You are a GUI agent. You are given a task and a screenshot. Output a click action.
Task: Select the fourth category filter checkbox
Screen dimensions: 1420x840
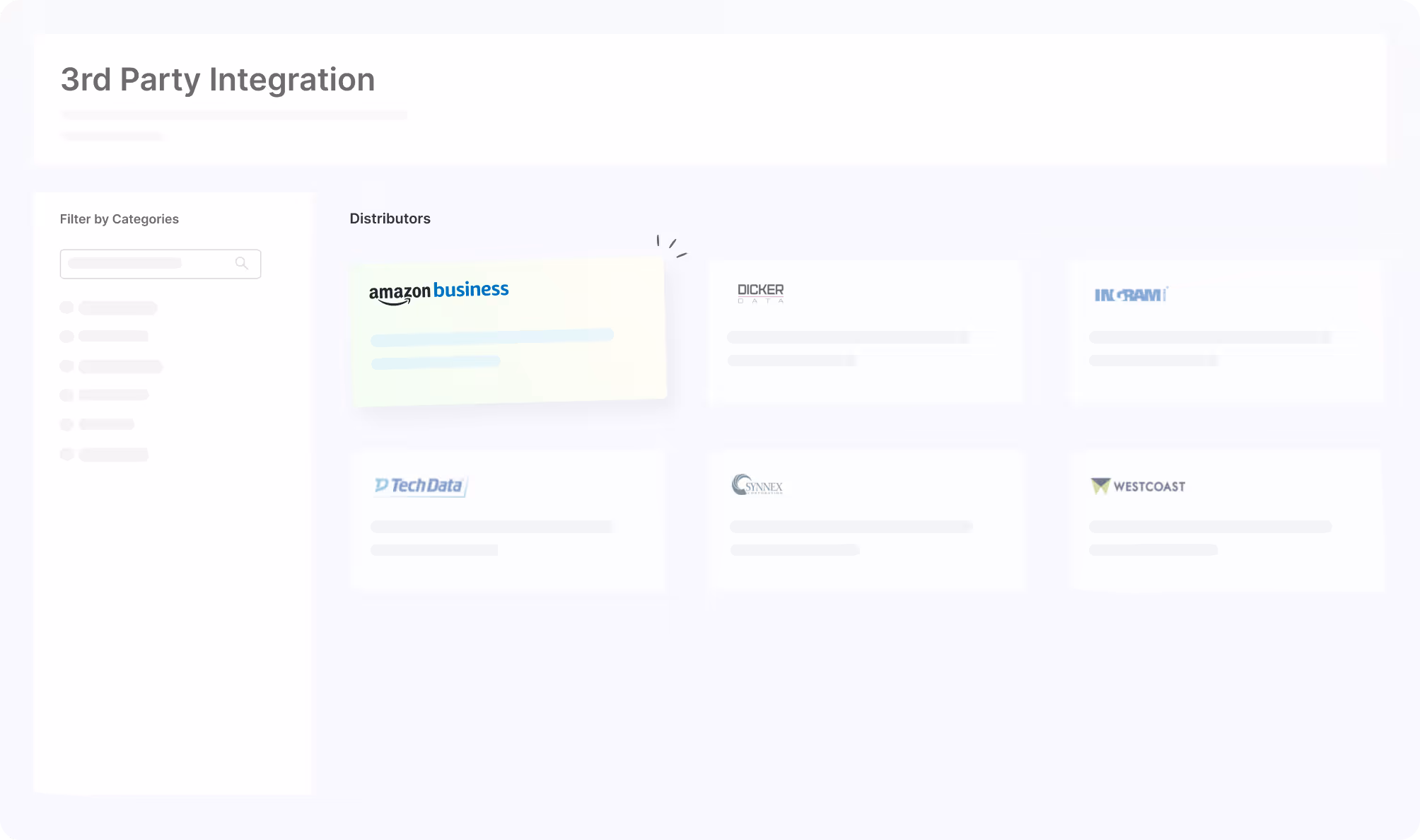(x=67, y=395)
